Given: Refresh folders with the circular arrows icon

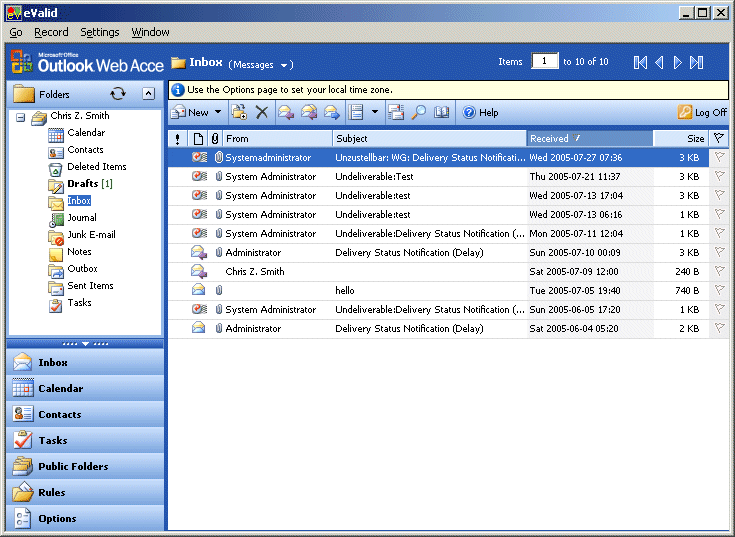Looking at the screenshot, I should (x=118, y=94).
